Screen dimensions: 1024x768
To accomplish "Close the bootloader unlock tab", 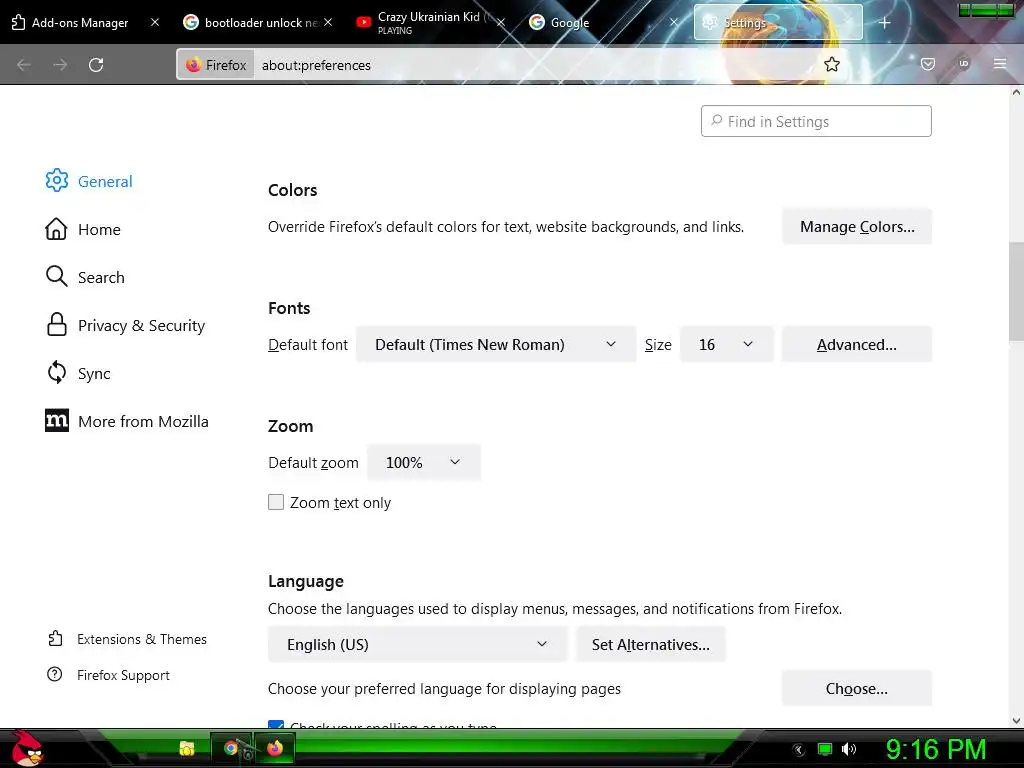I will click(x=328, y=22).
